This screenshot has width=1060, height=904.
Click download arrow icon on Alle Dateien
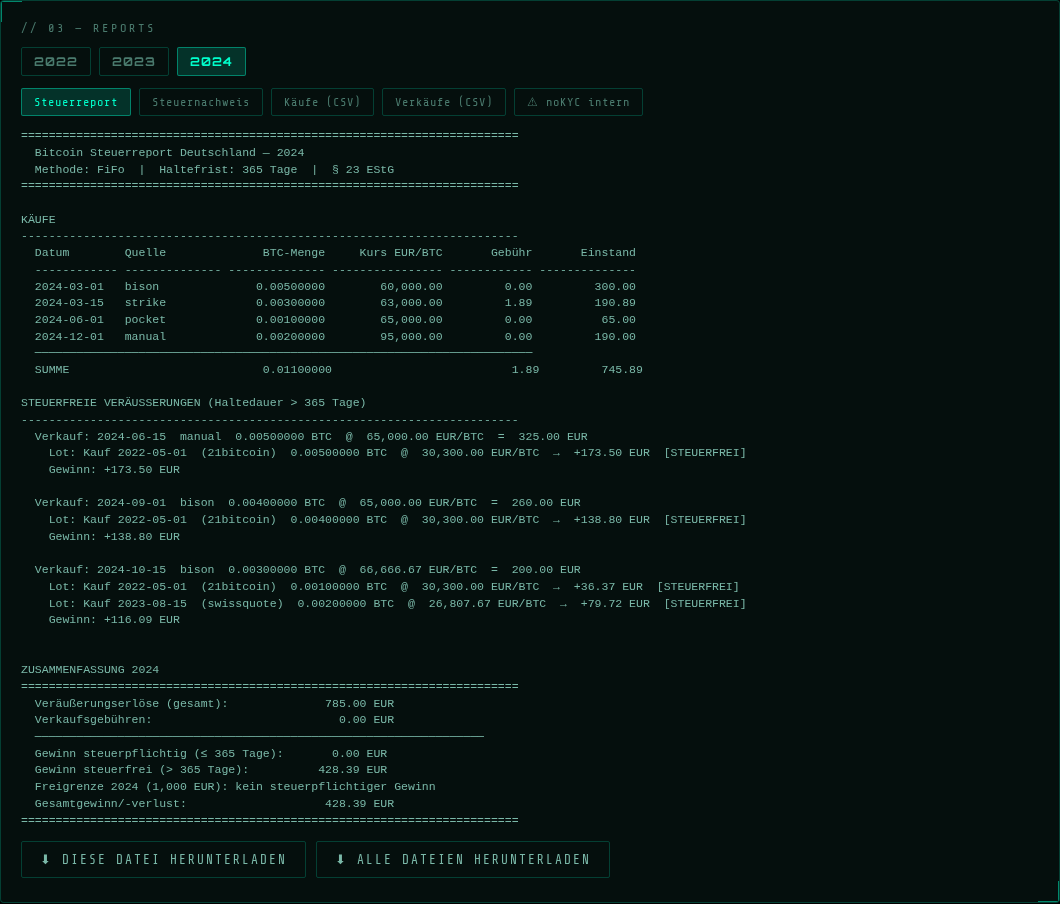coord(340,859)
